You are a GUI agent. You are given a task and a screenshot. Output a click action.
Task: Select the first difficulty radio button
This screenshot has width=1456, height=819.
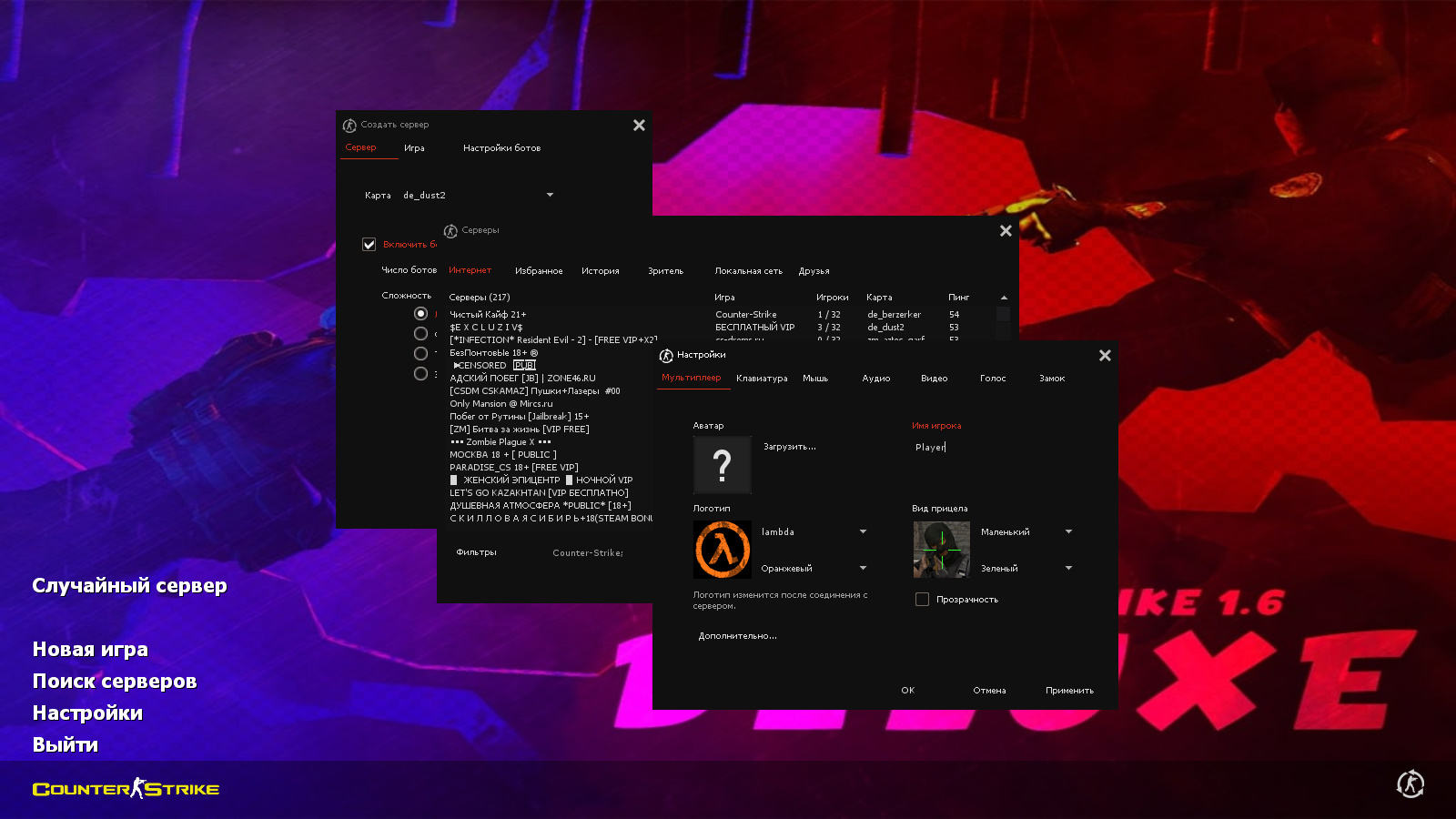click(420, 314)
